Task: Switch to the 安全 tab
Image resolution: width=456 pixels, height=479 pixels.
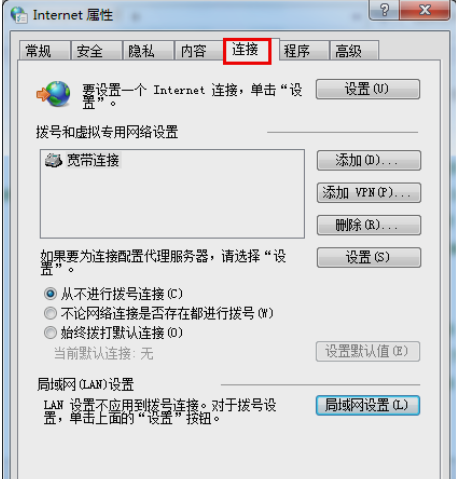Action: click(x=96, y=51)
